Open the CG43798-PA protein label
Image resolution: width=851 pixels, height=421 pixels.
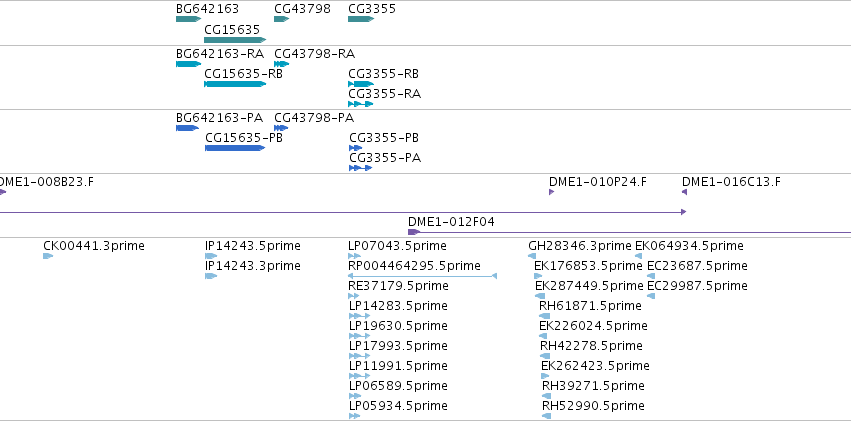pos(314,118)
